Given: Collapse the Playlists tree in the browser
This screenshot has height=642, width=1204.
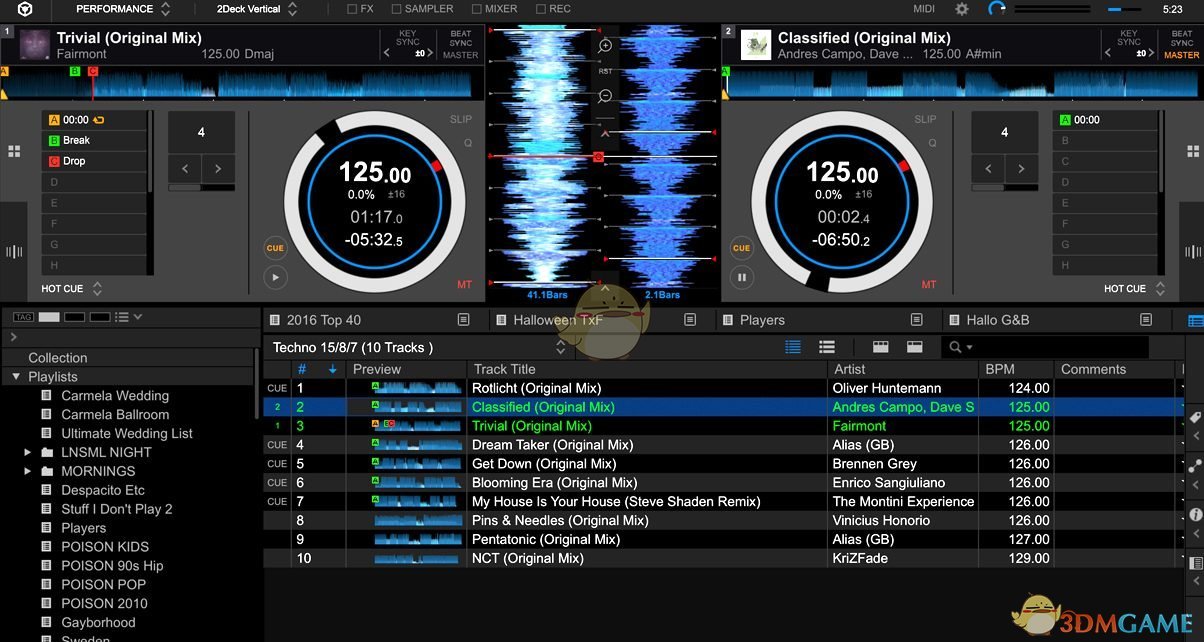Looking at the screenshot, I should click(15, 377).
